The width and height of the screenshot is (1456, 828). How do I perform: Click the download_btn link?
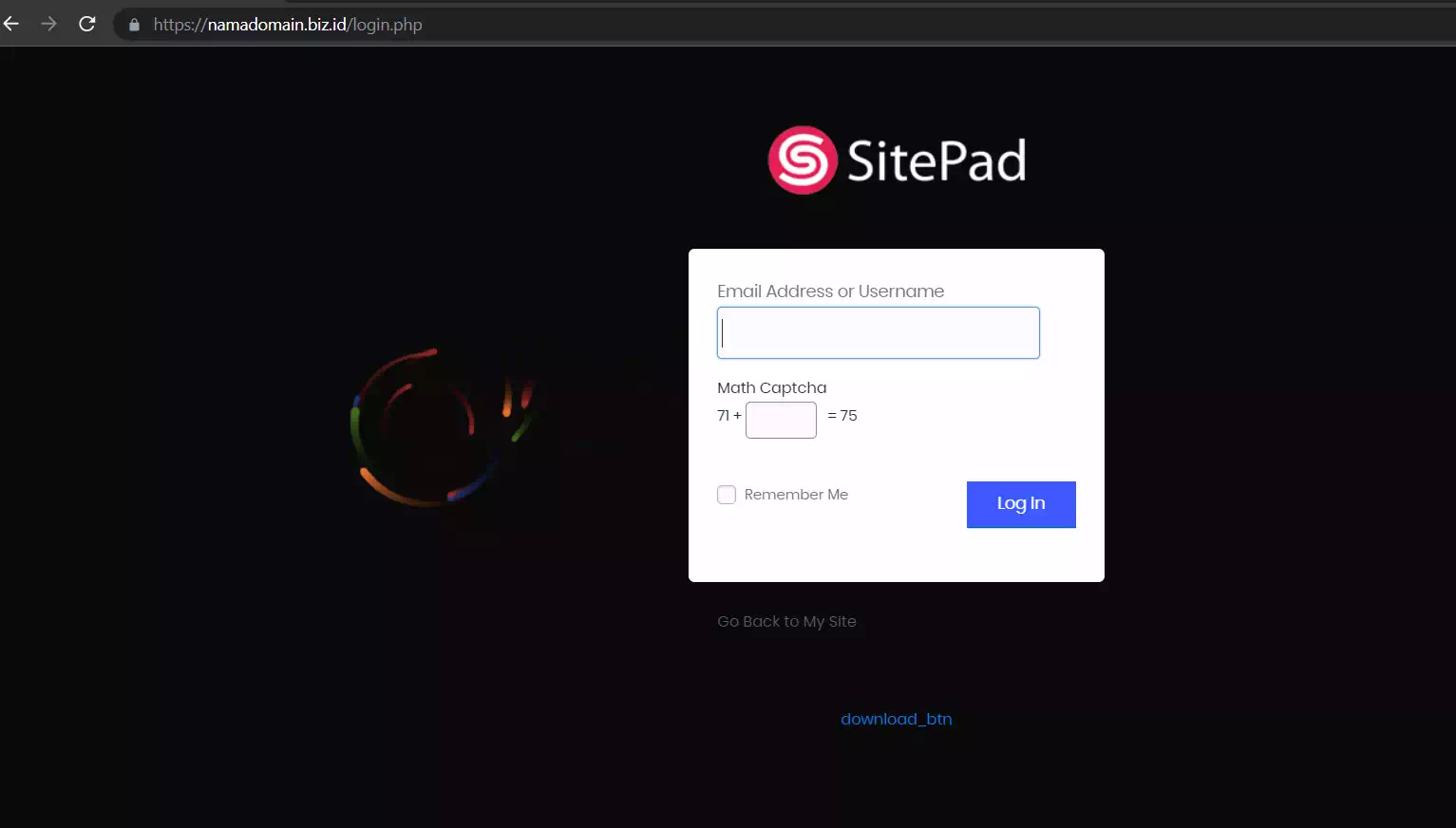click(x=896, y=719)
